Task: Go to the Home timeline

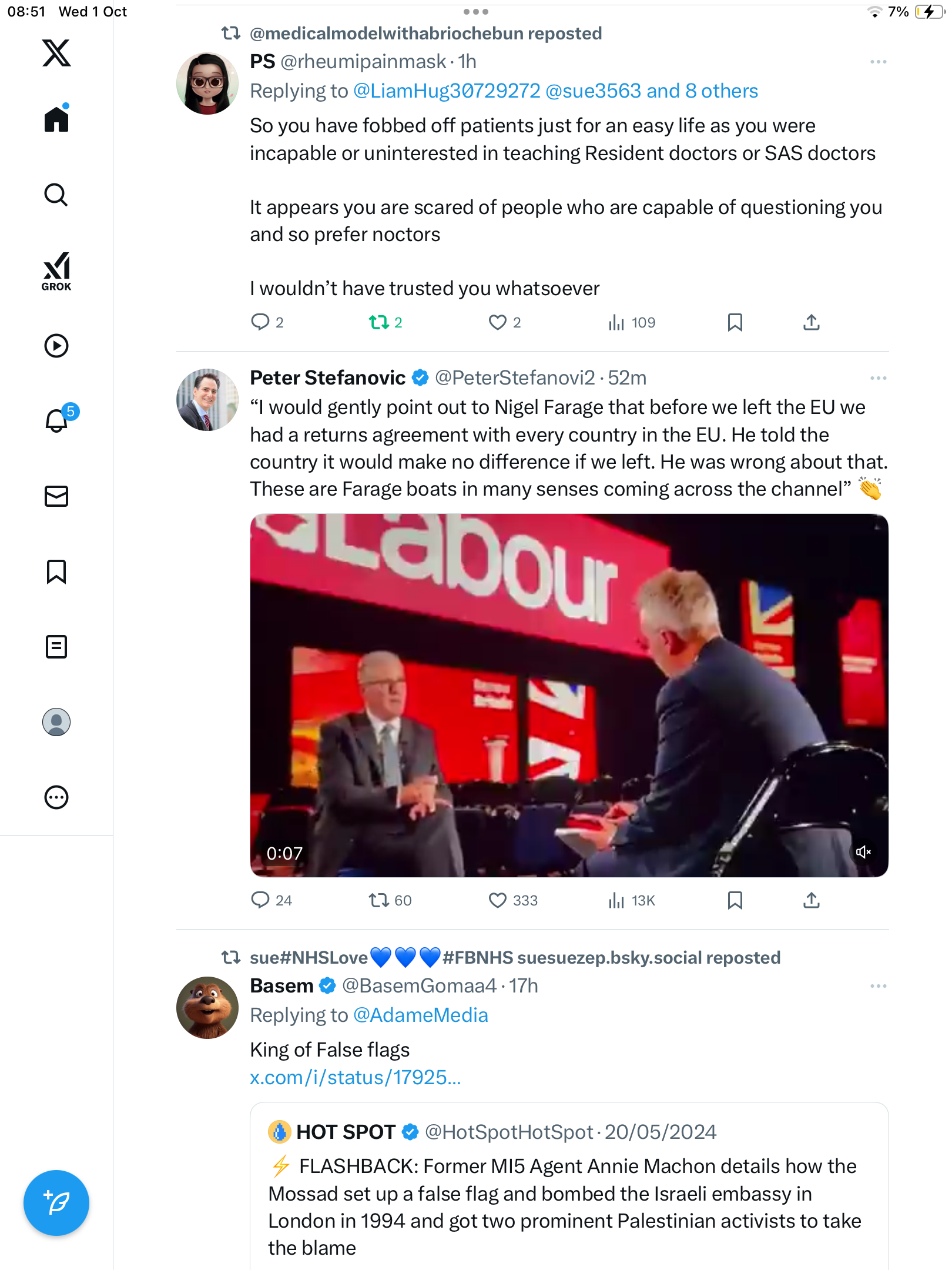Action: (x=56, y=119)
